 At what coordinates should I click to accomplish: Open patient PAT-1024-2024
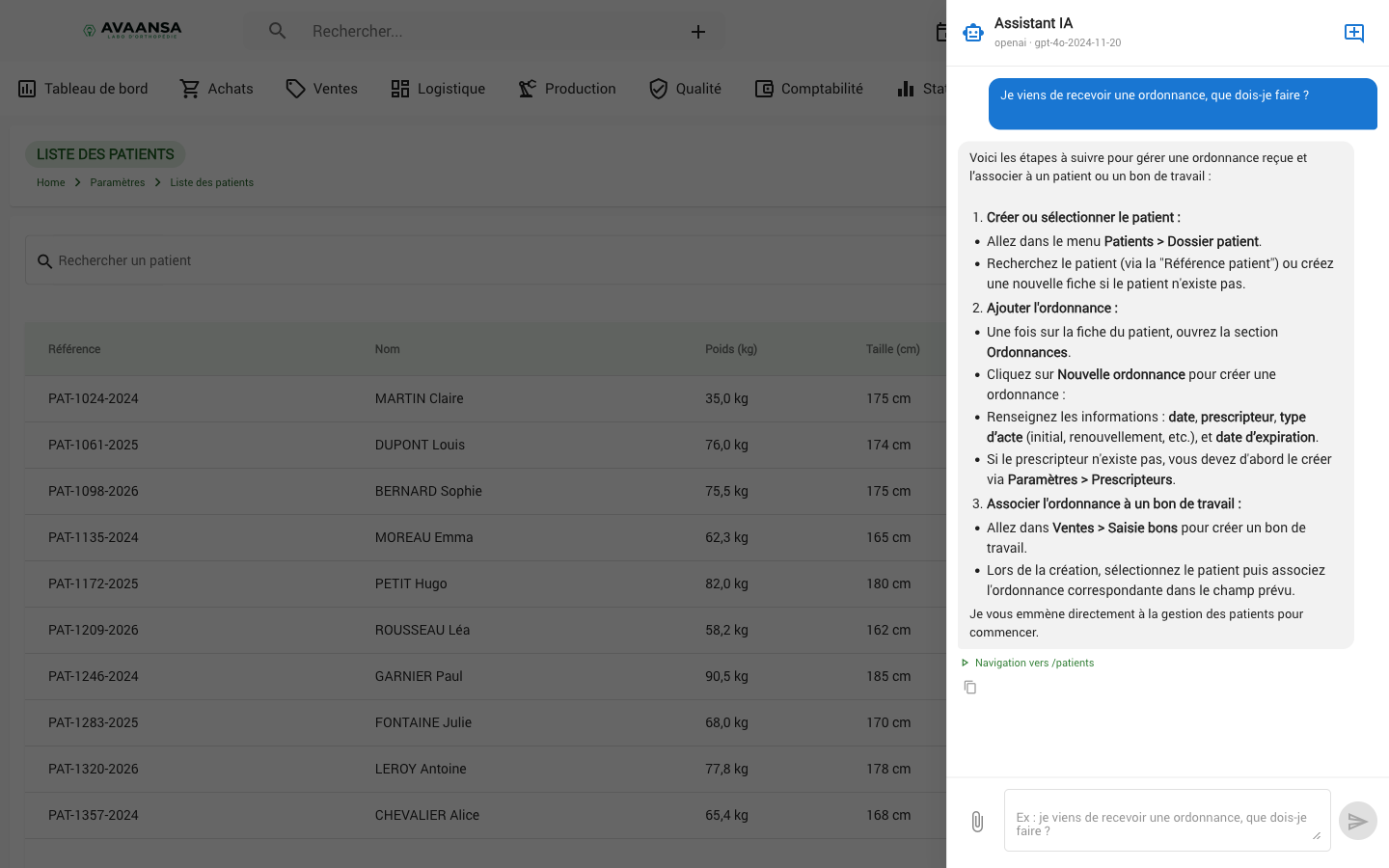pyautogui.click(x=94, y=398)
